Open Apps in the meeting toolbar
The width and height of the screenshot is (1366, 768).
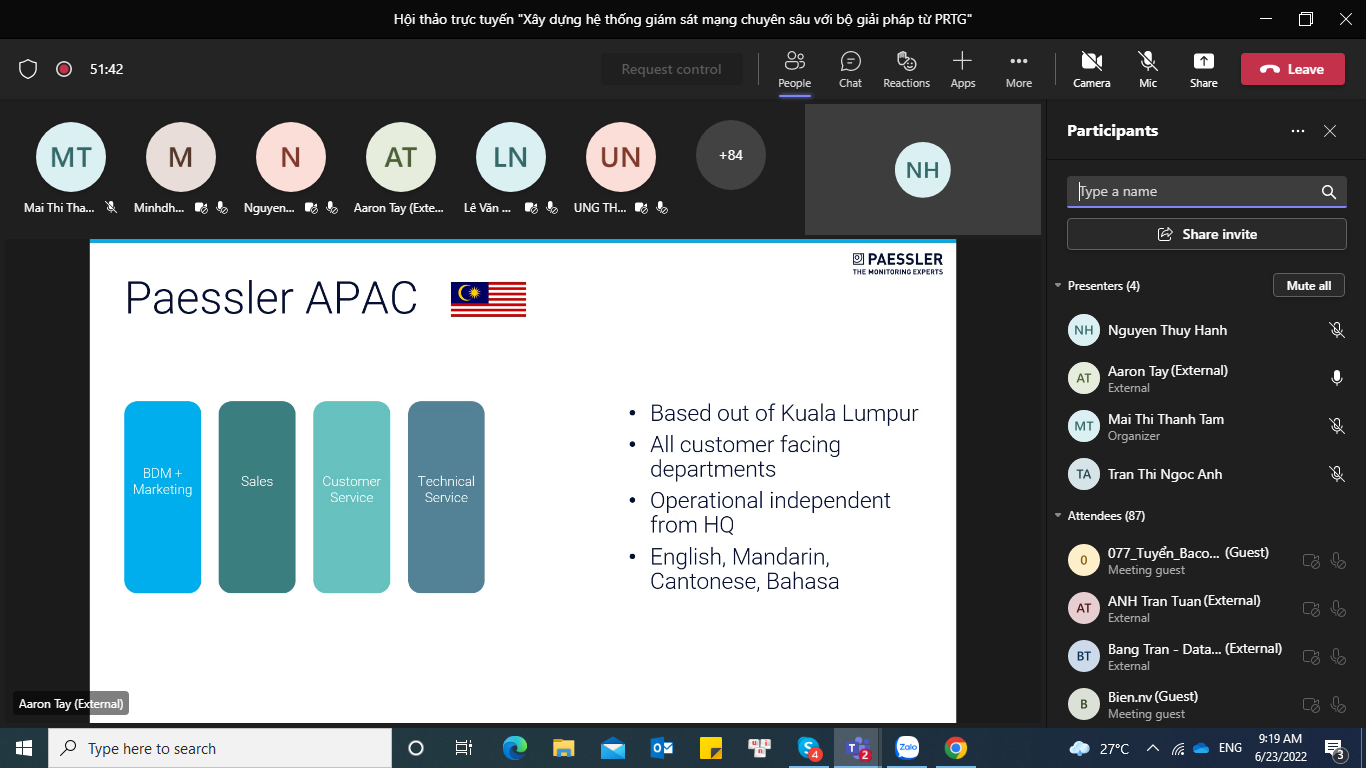tap(963, 69)
